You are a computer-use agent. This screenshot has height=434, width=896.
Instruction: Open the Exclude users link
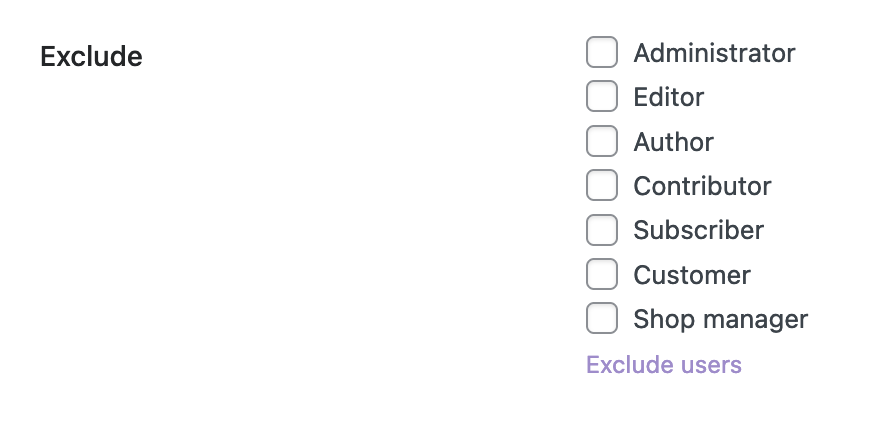[x=664, y=364]
